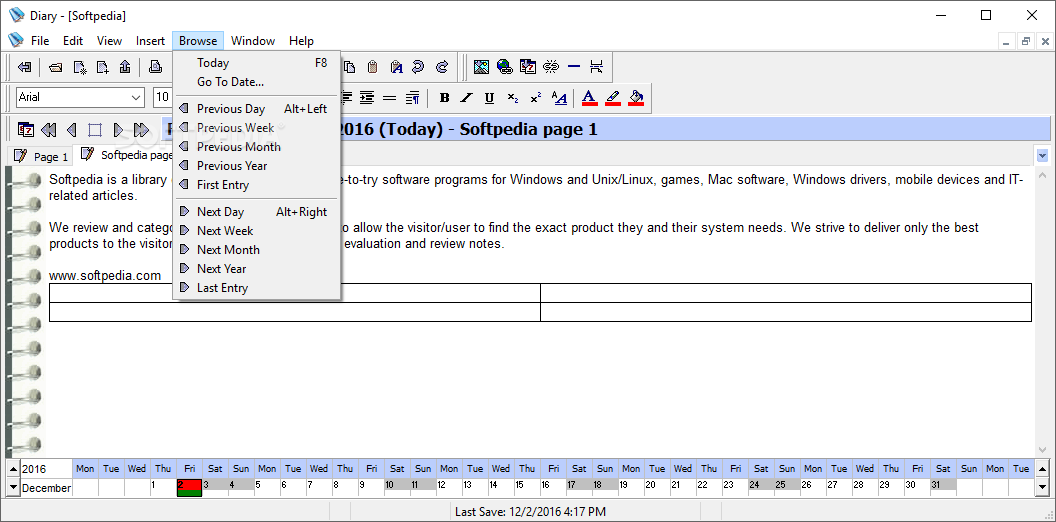
Task: Click the page break icon
Action: click(x=596, y=67)
